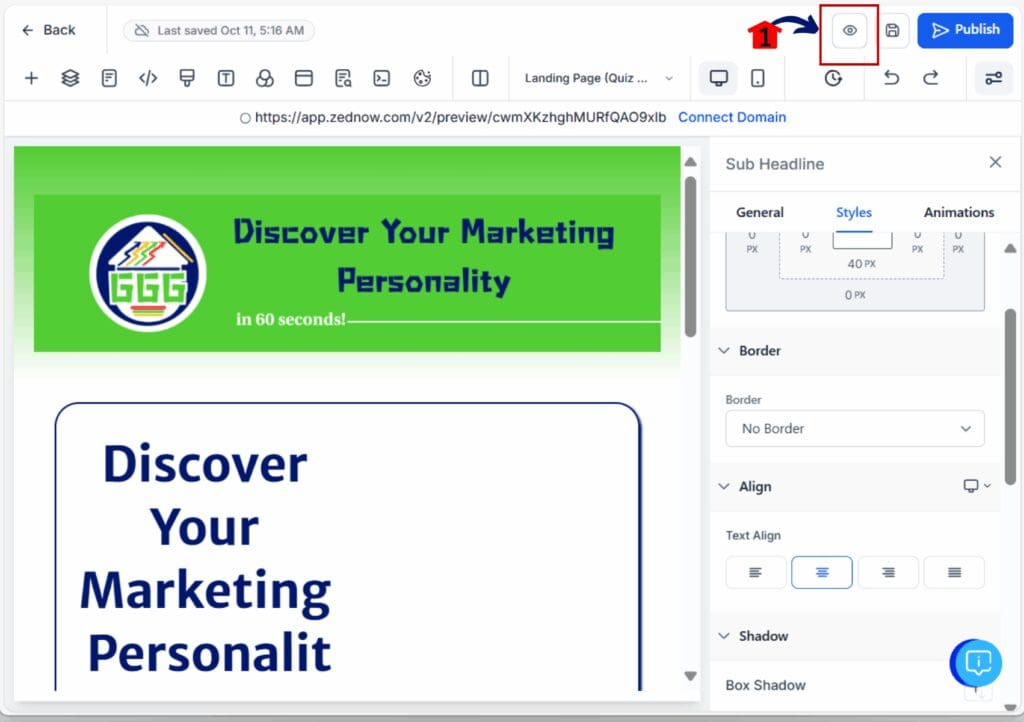
Task: Toggle the page preview eye icon
Action: 848,31
